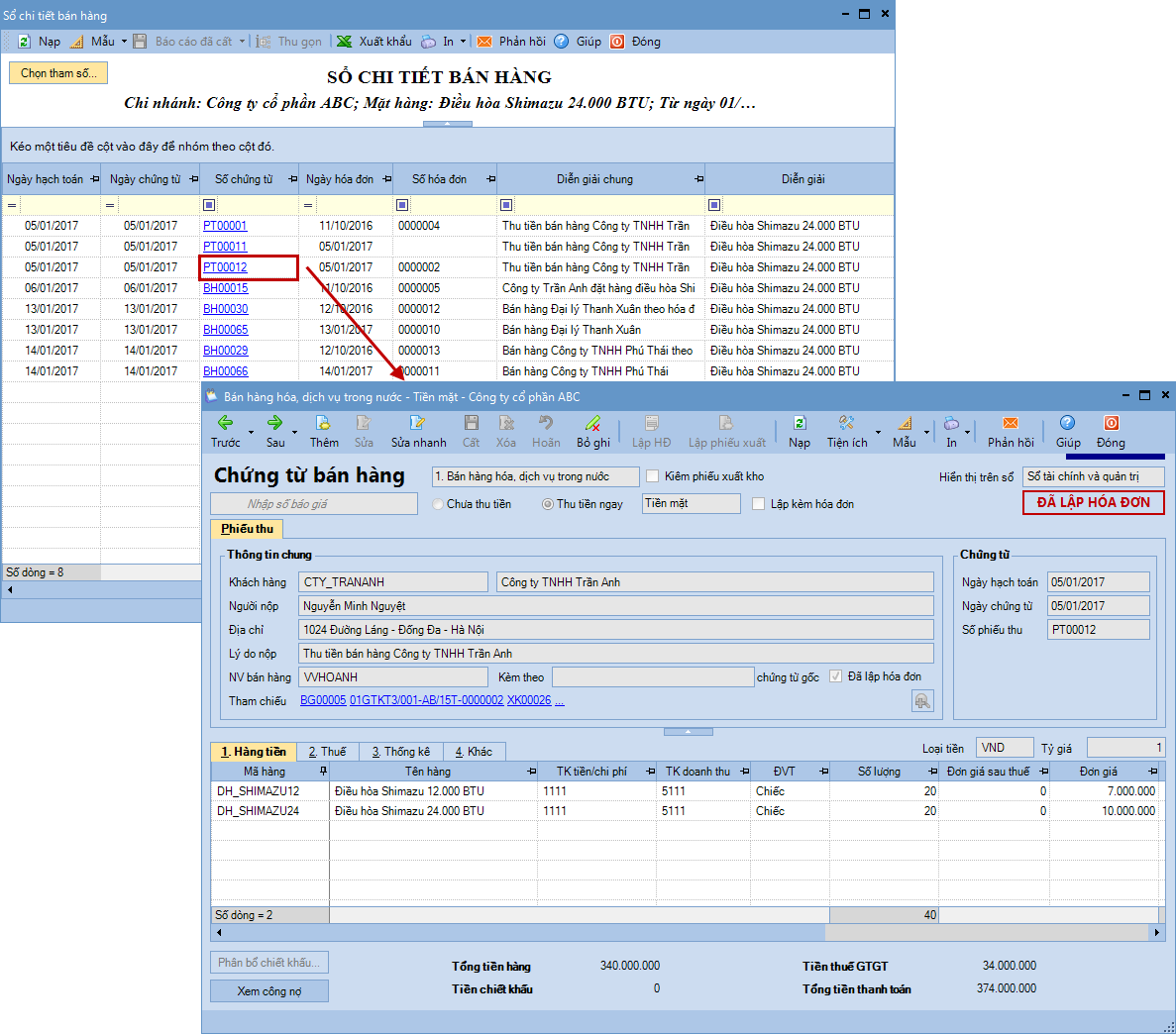Click the Bỏ ghi (unpost) icon
1176x1034 pixels.
tap(592, 424)
